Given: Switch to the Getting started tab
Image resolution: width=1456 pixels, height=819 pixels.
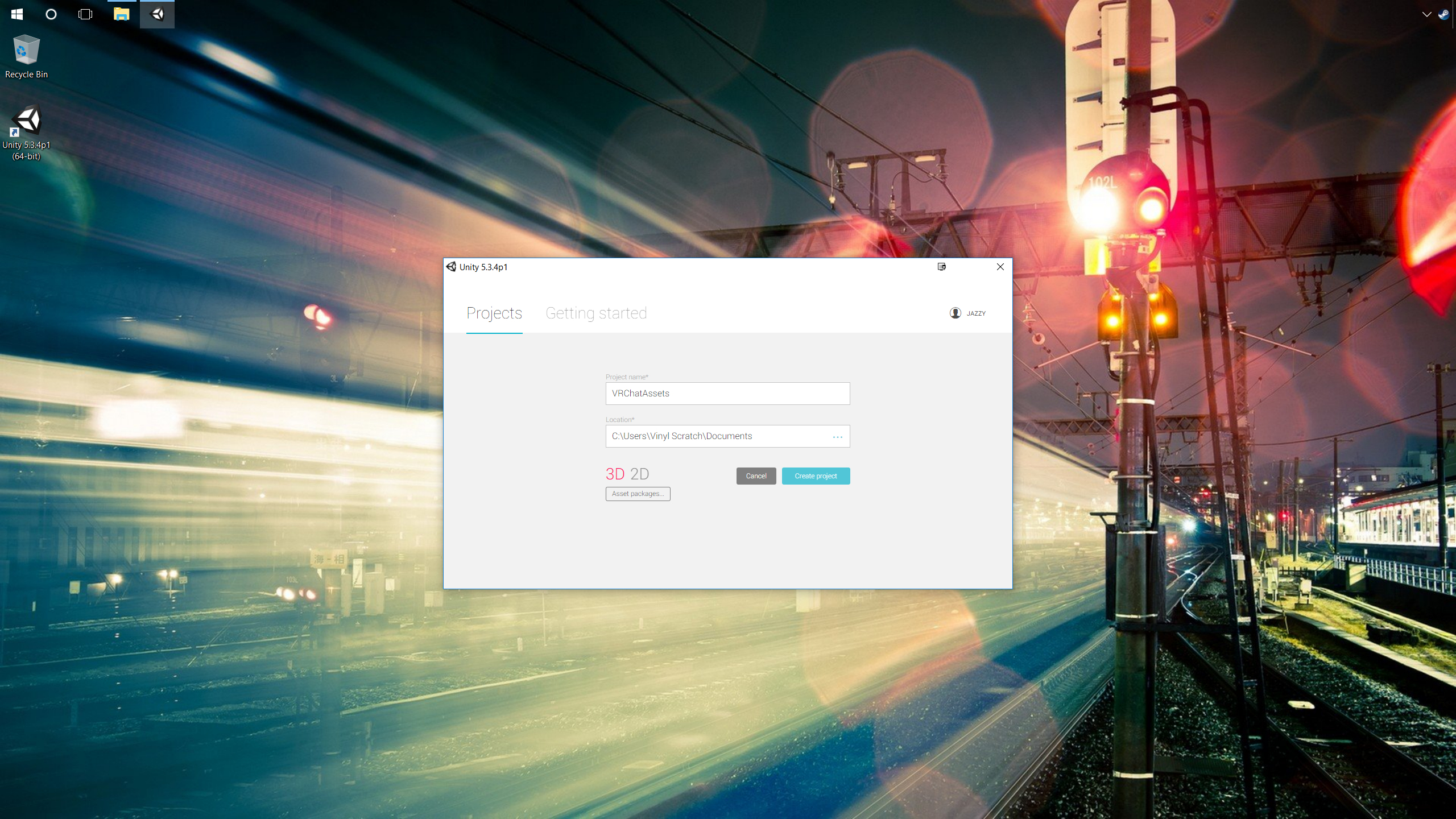Looking at the screenshot, I should coord(596,313).
